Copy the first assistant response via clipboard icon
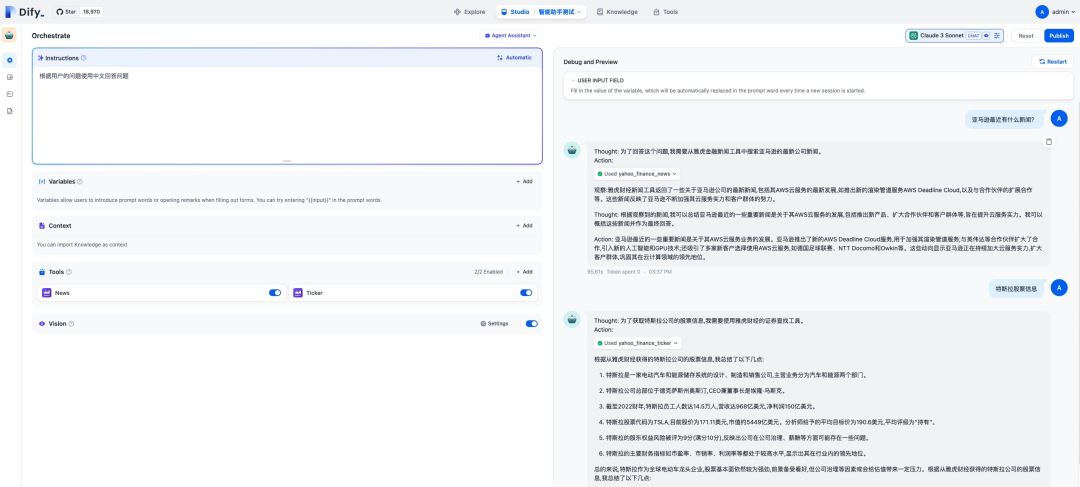 1049,142
